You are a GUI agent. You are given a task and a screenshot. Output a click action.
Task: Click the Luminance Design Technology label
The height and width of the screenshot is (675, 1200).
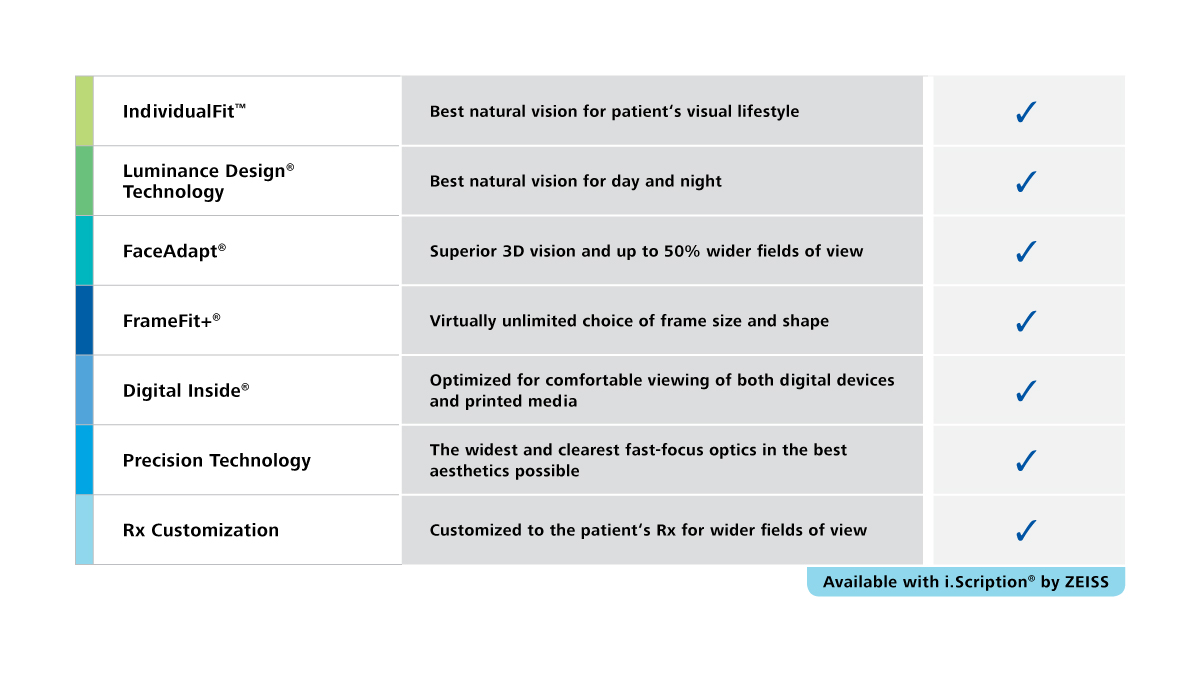[x=208, y=181]
